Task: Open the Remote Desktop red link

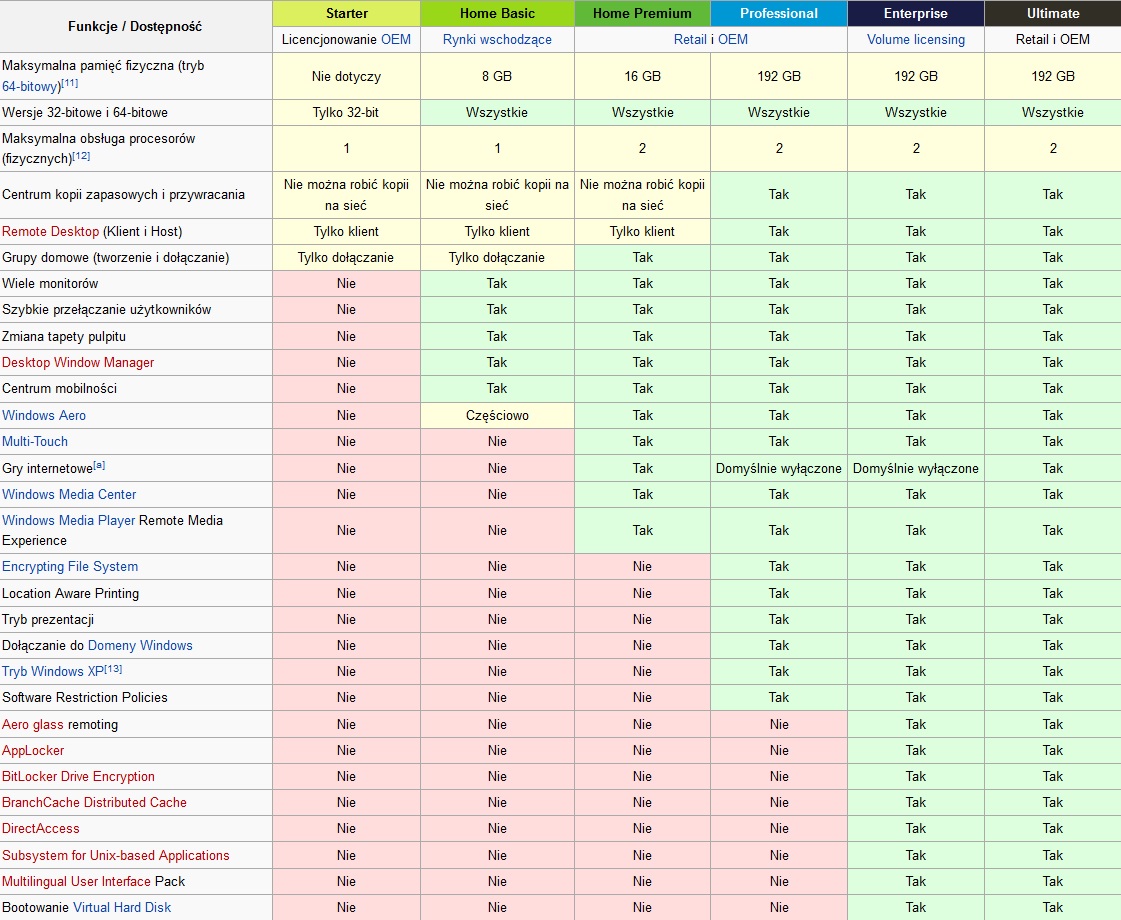Action: 50,232
